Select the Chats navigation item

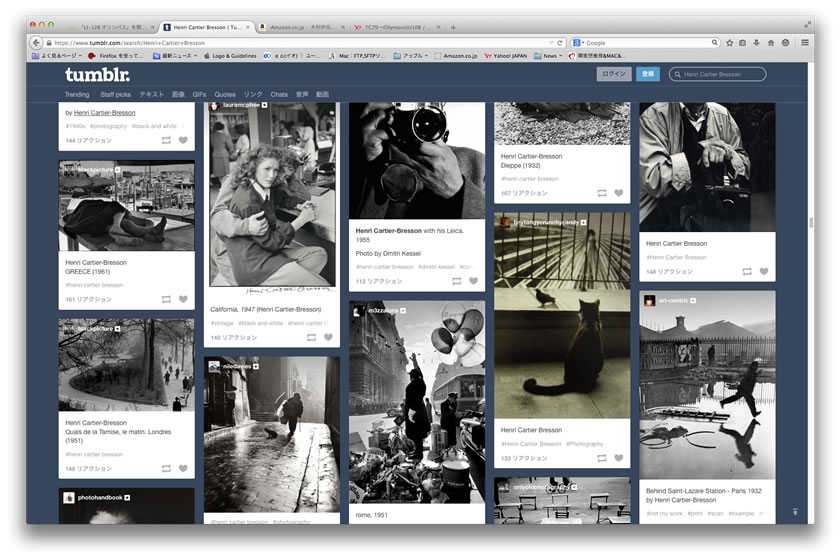coord(279,94)
